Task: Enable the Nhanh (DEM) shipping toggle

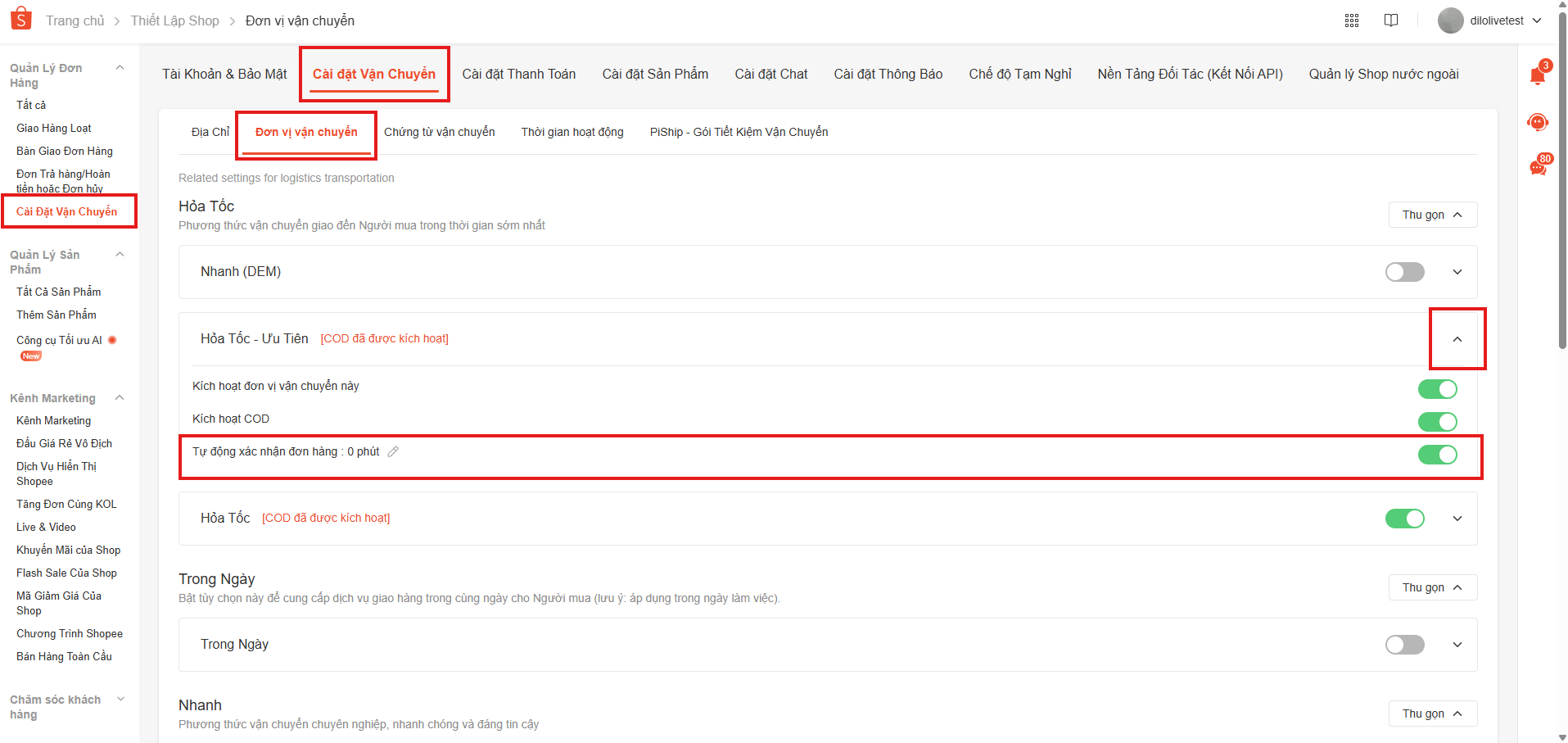Action: pyautogui.click(x=1404, y=272)
